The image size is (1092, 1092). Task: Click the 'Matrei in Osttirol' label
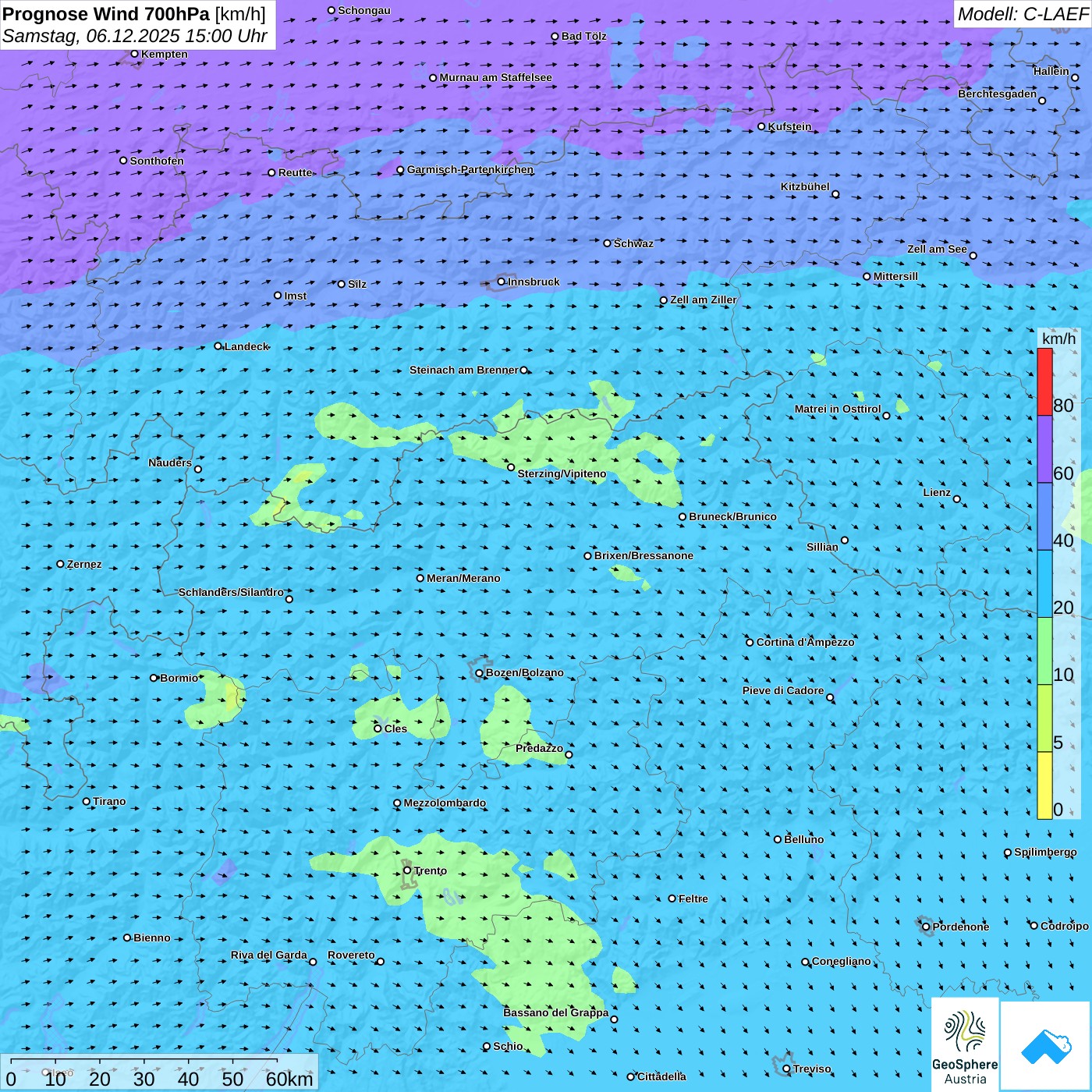(x=838, y=409)
